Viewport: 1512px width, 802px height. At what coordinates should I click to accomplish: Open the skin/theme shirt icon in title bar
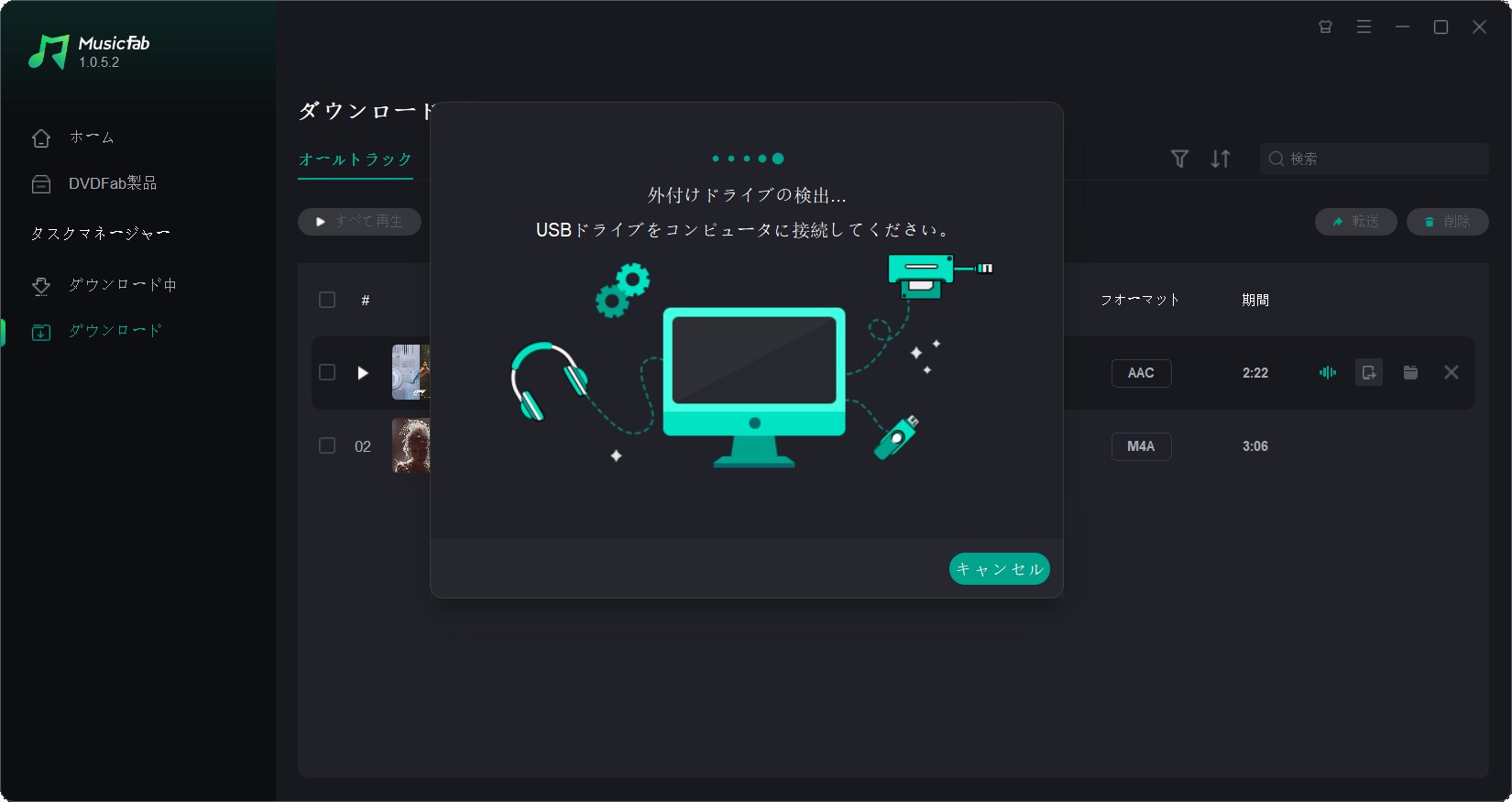coord(1325,27)
